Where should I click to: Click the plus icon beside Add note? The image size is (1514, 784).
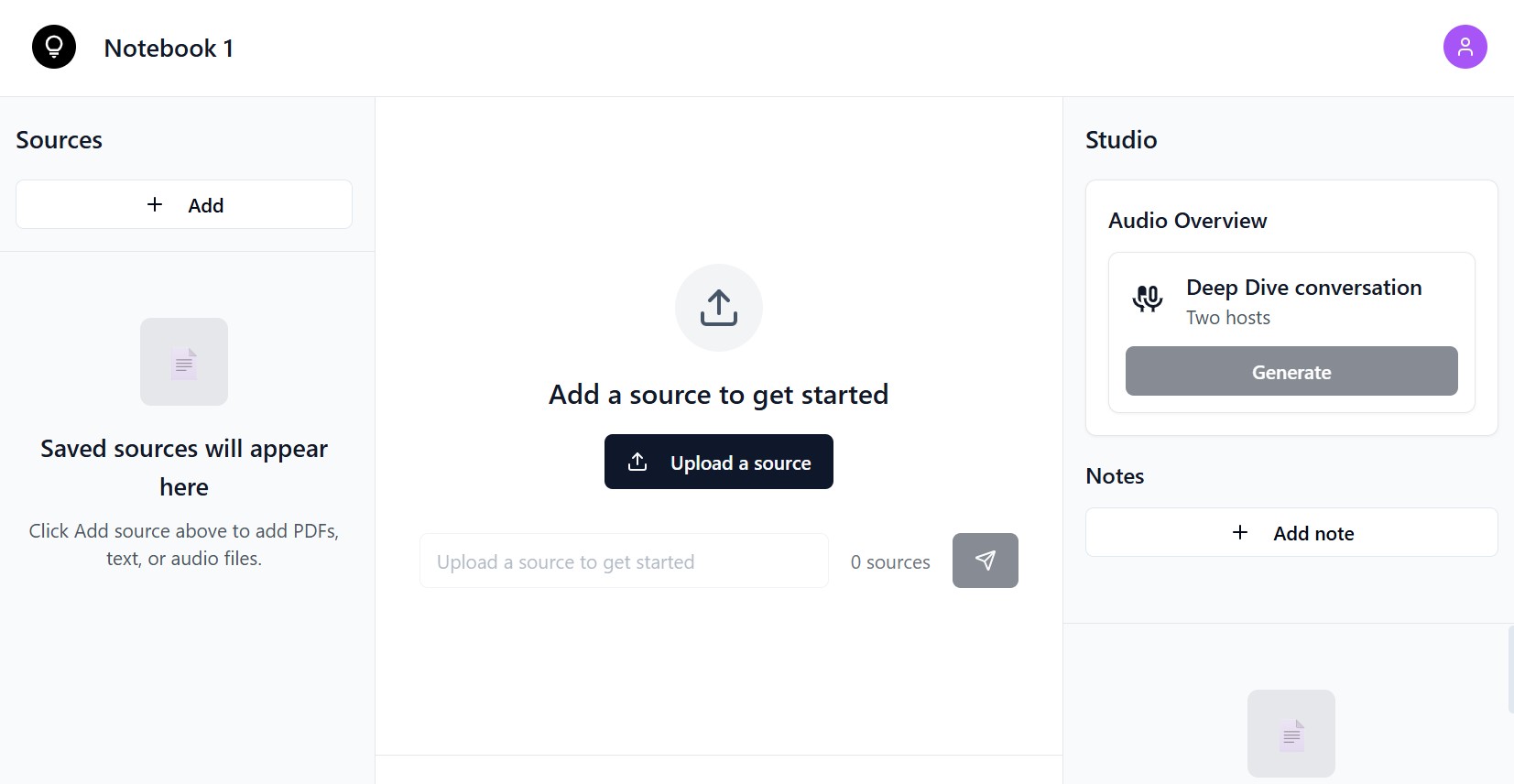pos(1240,532)
